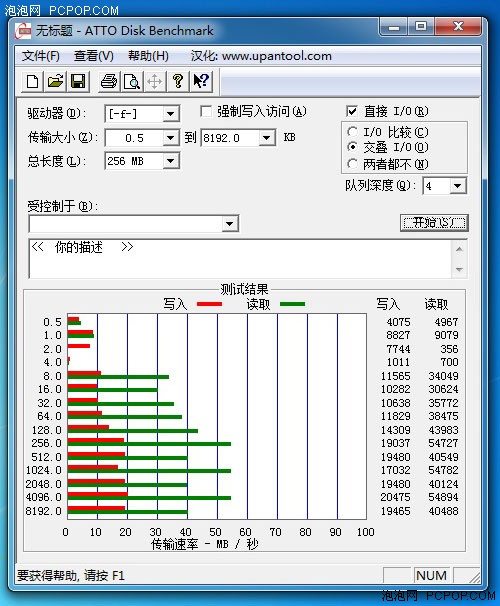Open the 总长度 256 MB dropdown
Image resolution: width=500 pixels, height=606 pixels.
pyautogui.click(x=170, y=161)
